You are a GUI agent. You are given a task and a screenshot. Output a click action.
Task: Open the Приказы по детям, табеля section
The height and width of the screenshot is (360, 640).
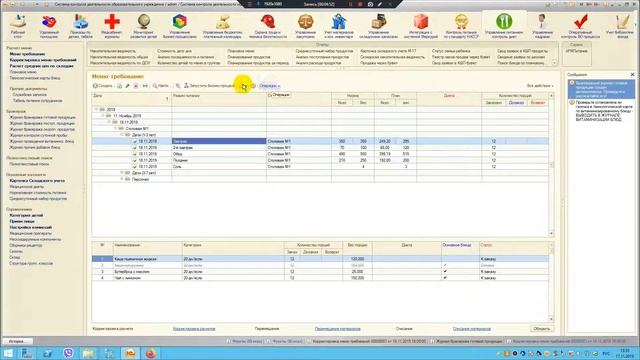tap(80, 26)
